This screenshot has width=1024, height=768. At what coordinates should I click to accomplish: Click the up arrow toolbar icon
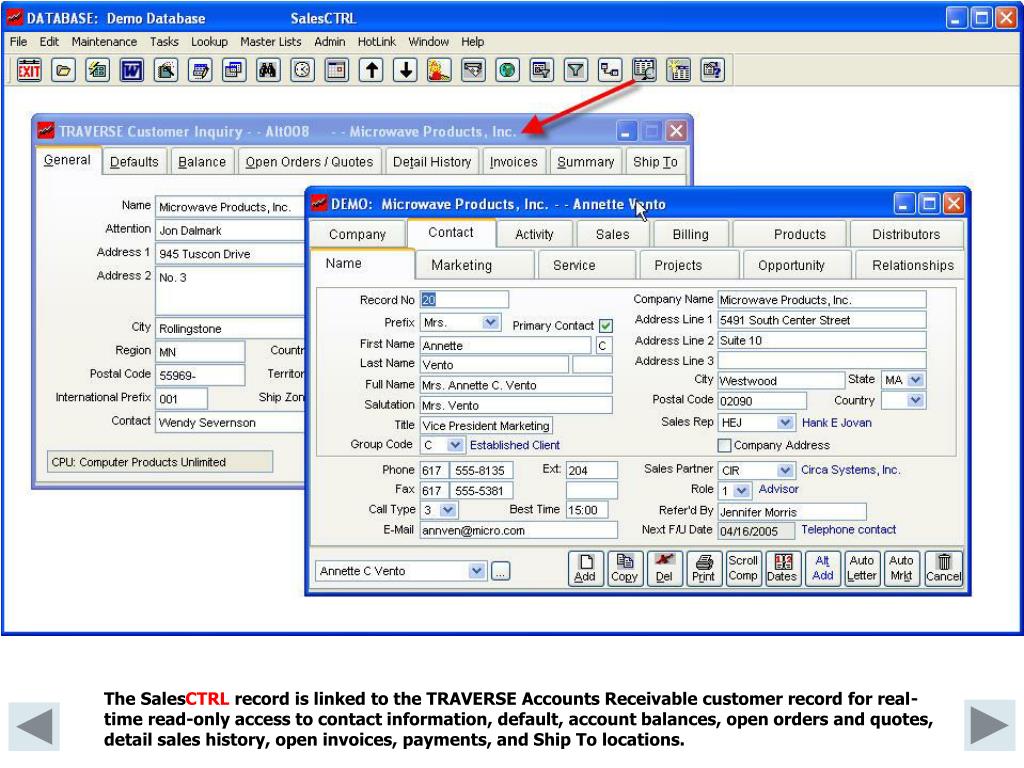click(372, 70)
